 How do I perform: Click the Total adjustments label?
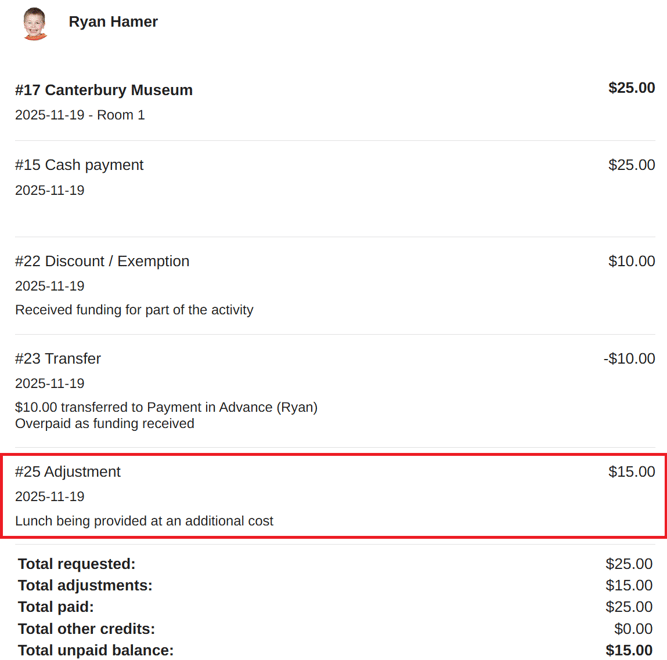[85, 585]
